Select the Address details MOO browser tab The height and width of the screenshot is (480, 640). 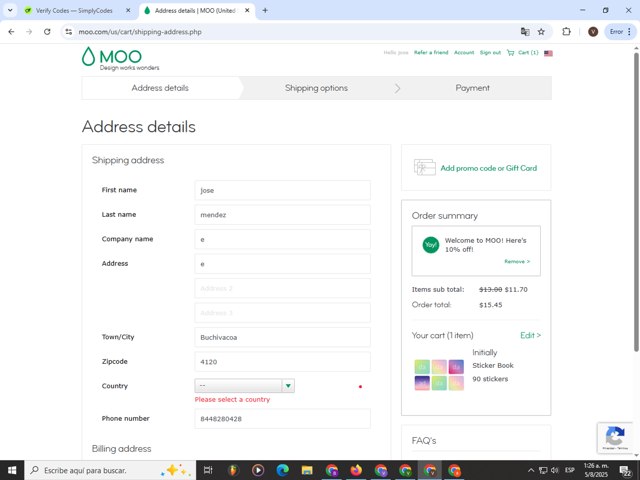coord(195,11)
